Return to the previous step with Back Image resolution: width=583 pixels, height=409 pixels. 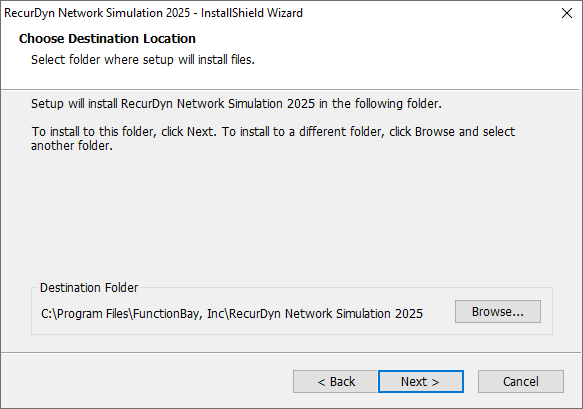pos(335,381)
